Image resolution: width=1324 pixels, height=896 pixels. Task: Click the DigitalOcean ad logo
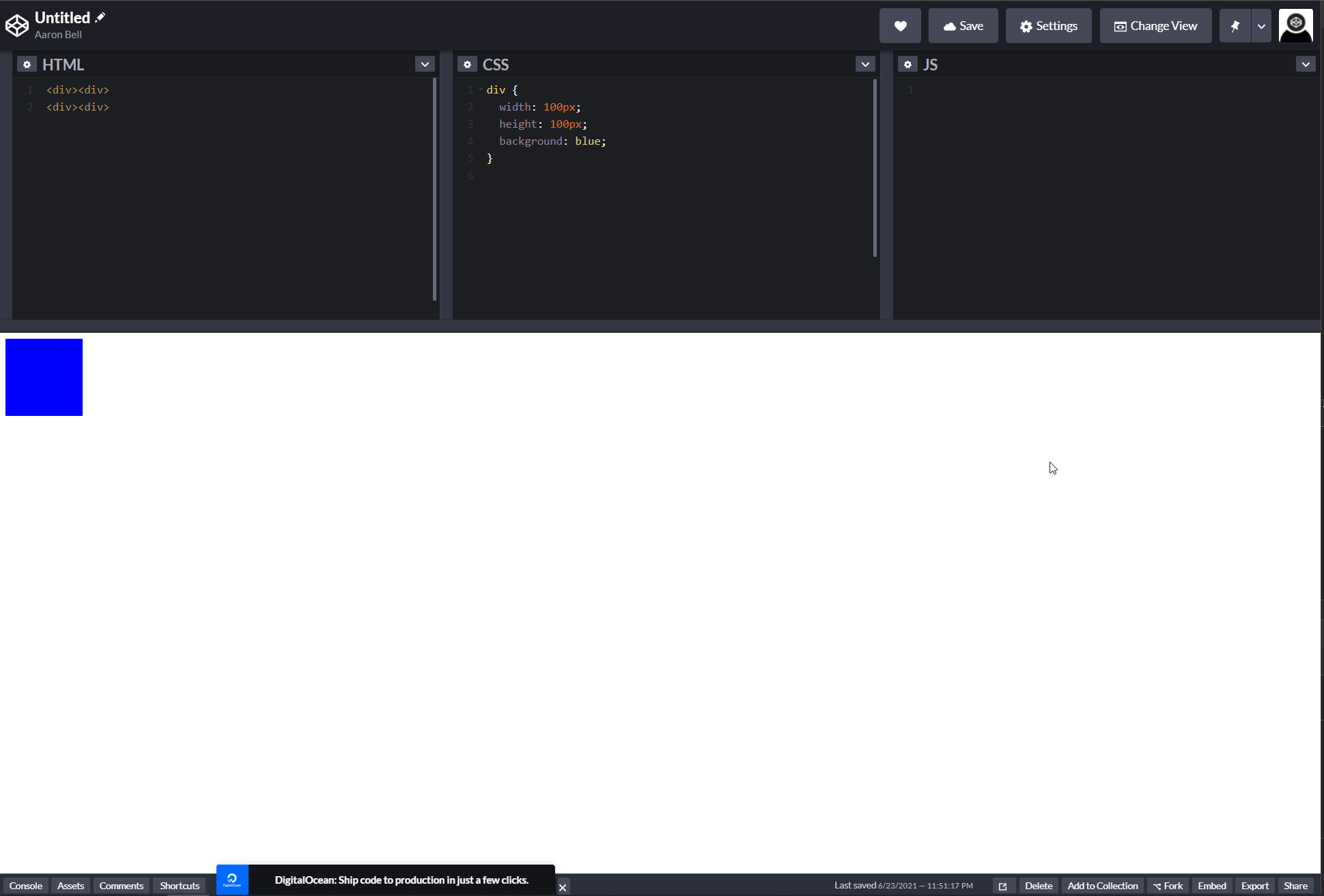pyautogui.click(x=232, y=880)
